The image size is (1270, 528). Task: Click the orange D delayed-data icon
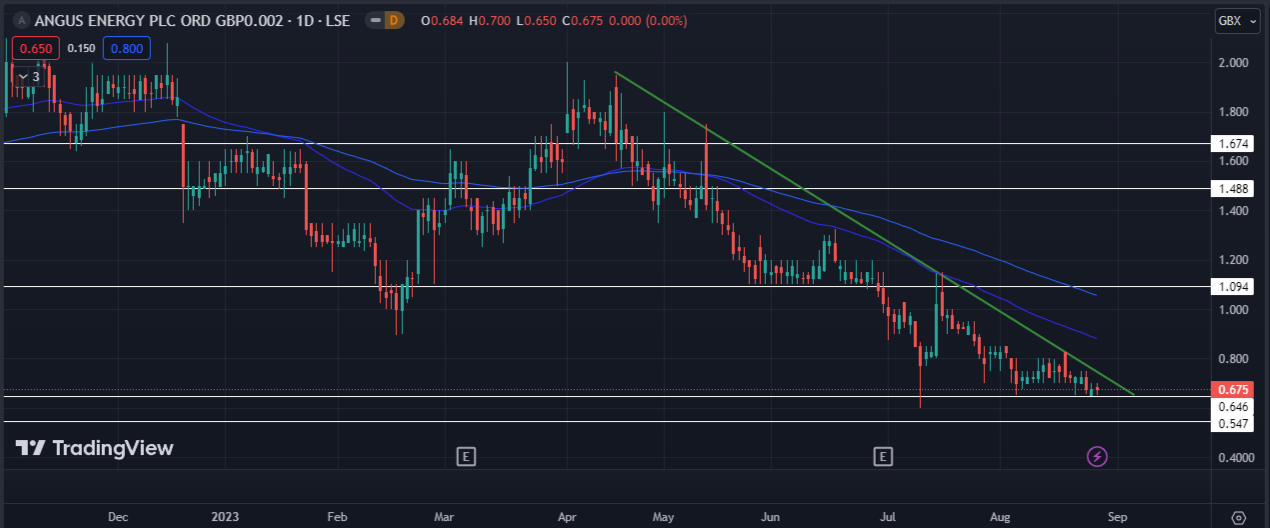coord(393,20)
